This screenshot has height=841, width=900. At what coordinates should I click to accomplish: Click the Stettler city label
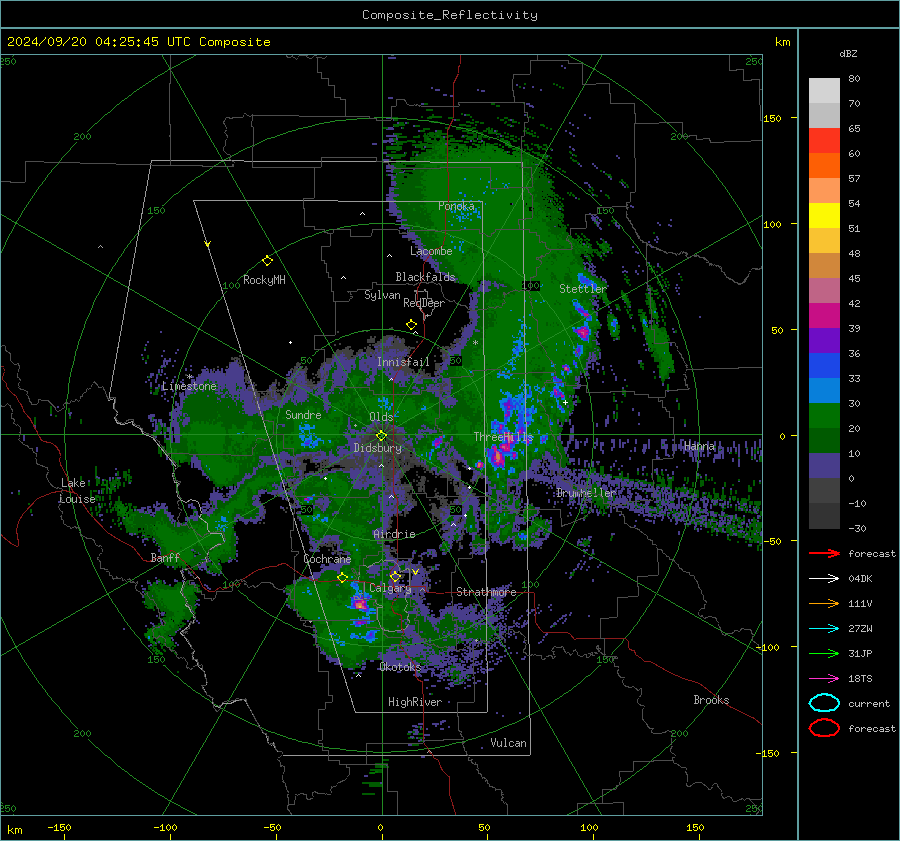583,289
